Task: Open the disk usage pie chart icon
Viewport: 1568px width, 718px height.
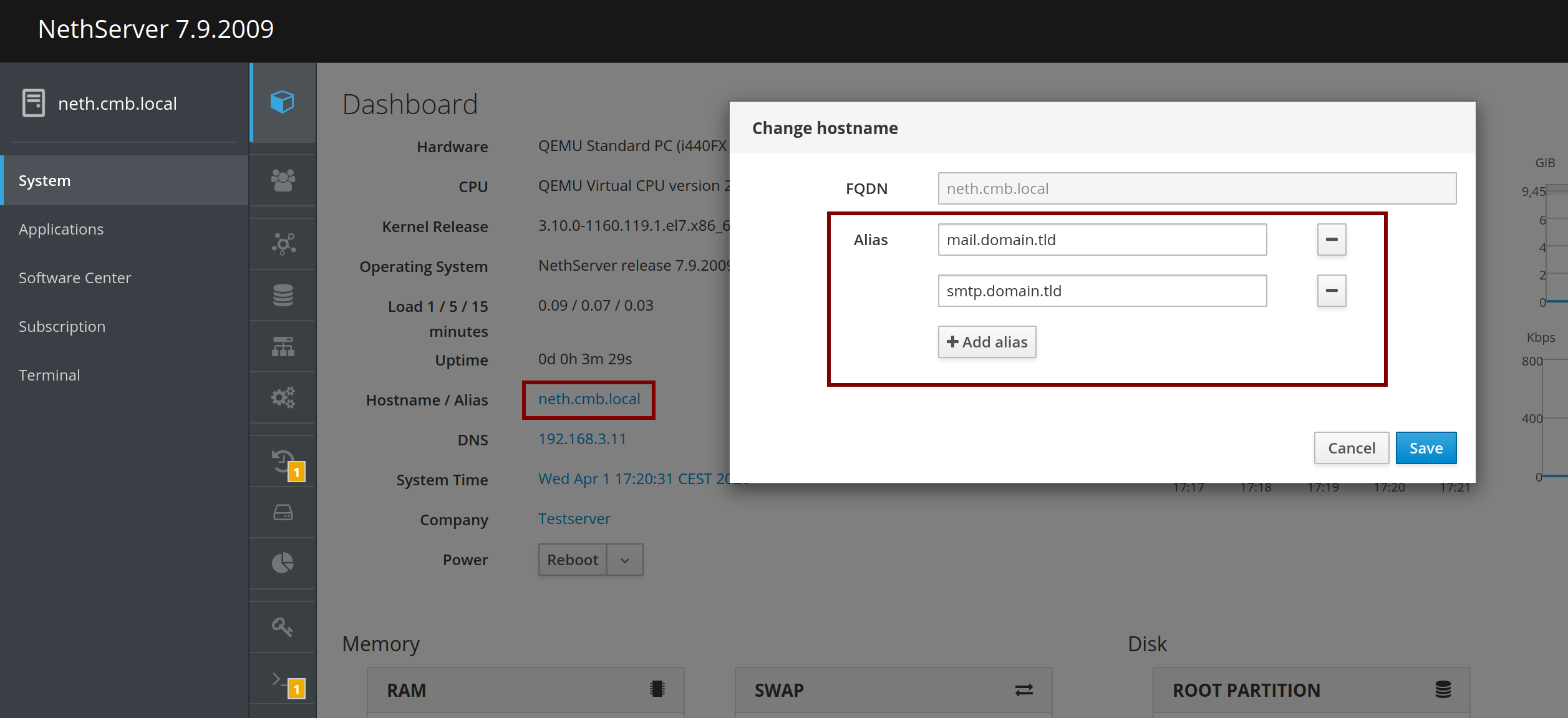Action: click(x=283, y=563)
